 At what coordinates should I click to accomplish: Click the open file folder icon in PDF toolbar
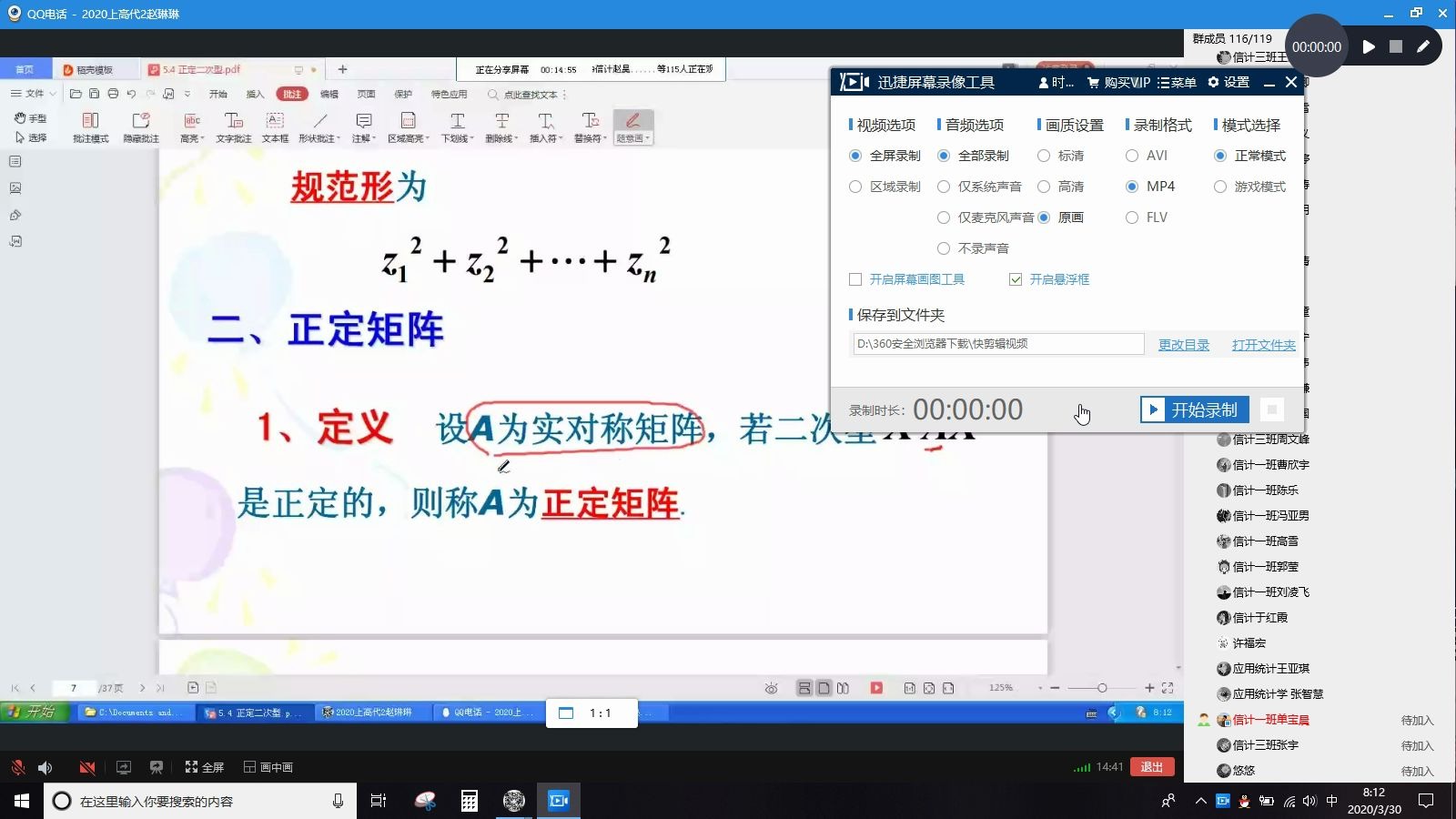(76, 94)
